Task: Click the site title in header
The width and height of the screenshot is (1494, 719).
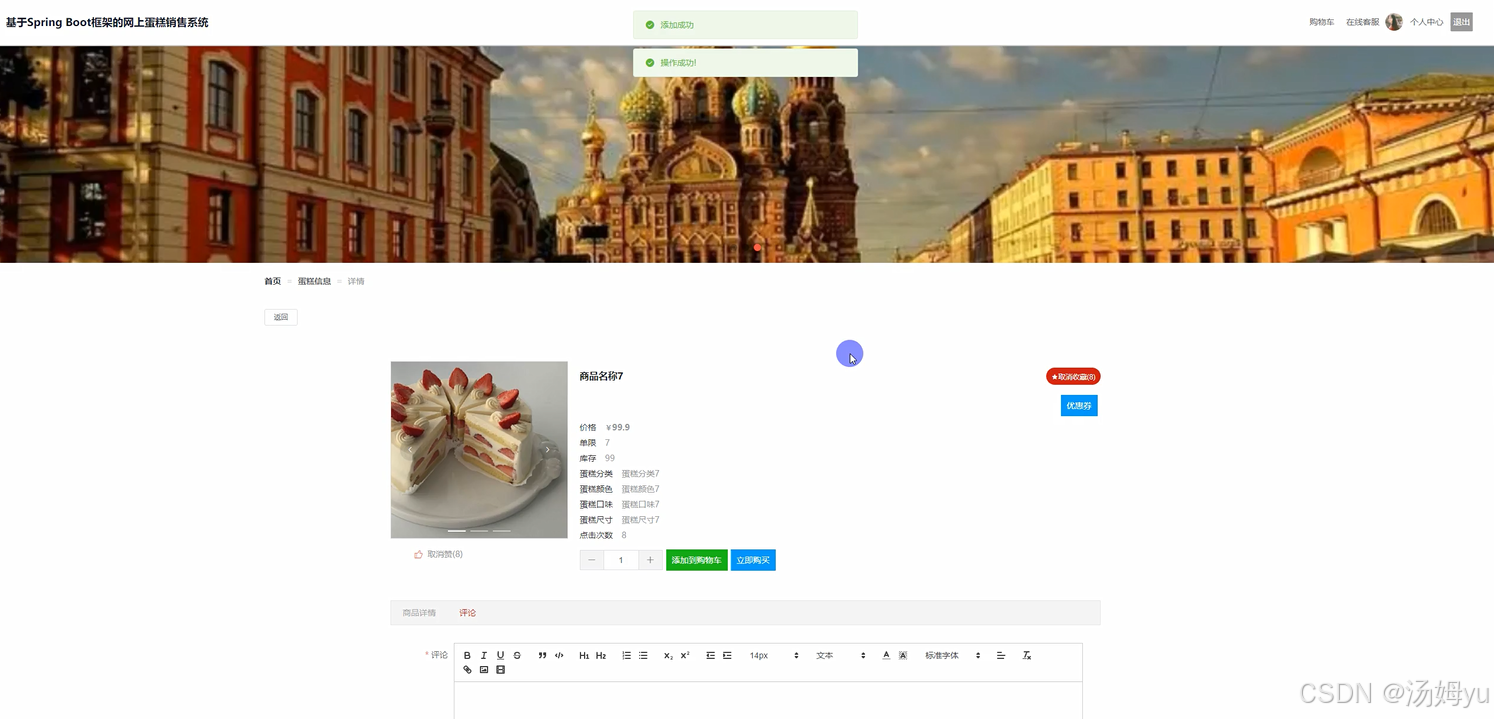Action: pyautogui.click(x=107, y=22)
